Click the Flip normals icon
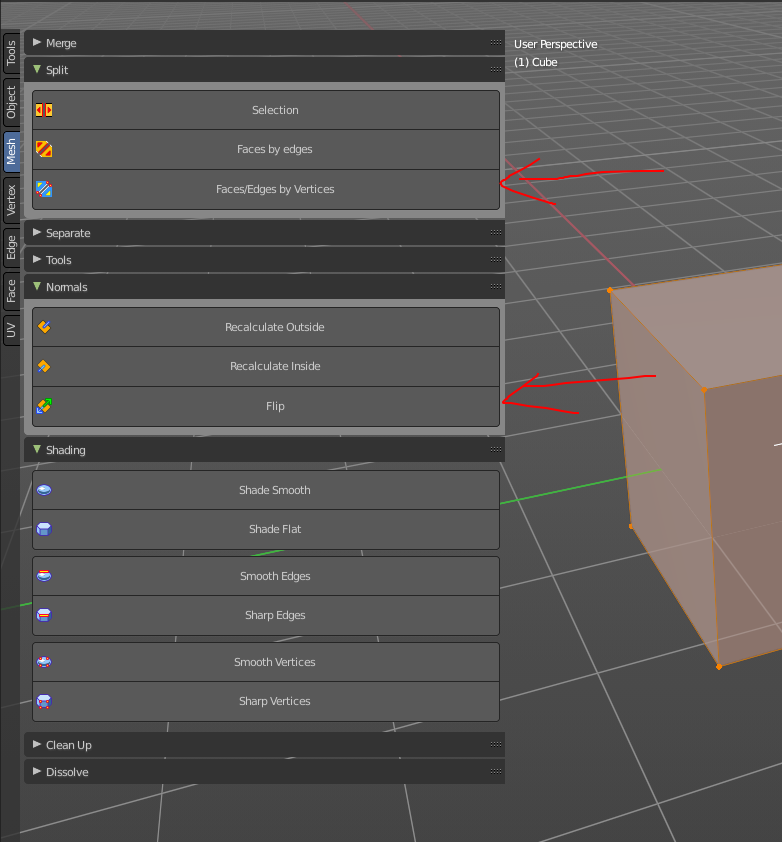Image resolution: width=782 pixels, height=842 pixels. click(44, 406)
